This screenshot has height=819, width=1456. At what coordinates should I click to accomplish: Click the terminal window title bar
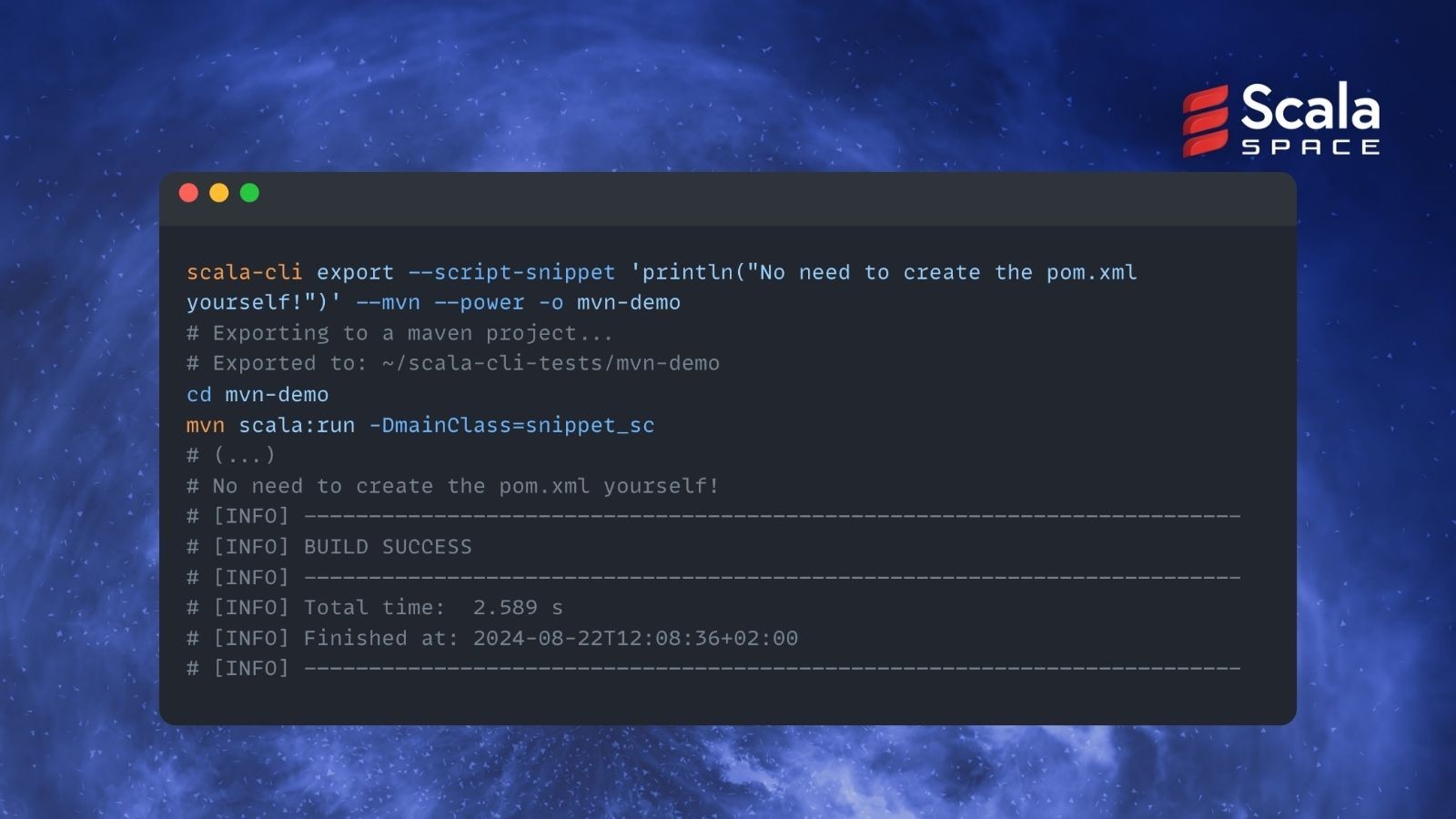728,197
